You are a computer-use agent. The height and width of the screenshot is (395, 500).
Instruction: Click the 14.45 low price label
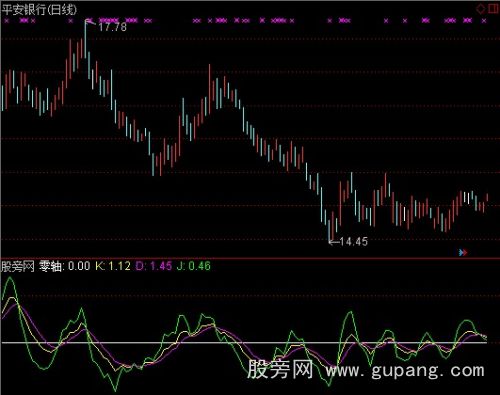pyautogui.click(x=353, y=241)
